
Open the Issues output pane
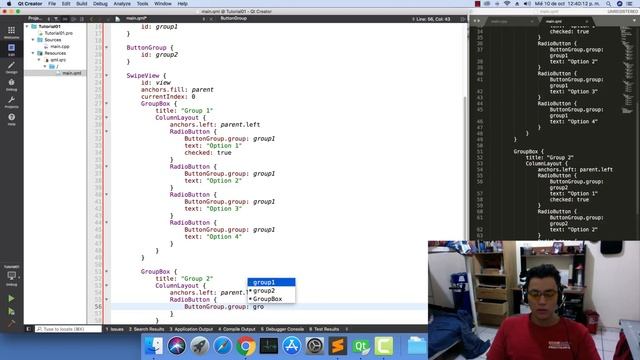tap(115, 329)
